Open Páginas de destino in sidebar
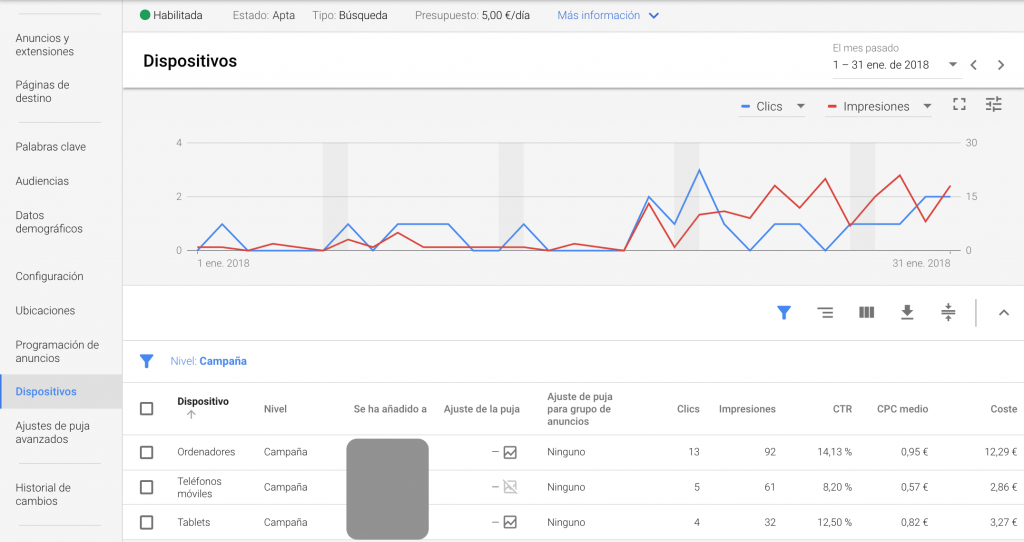The height and width of the screenshot is (542, 1024). pyautogui.click(x=42, y=91)
